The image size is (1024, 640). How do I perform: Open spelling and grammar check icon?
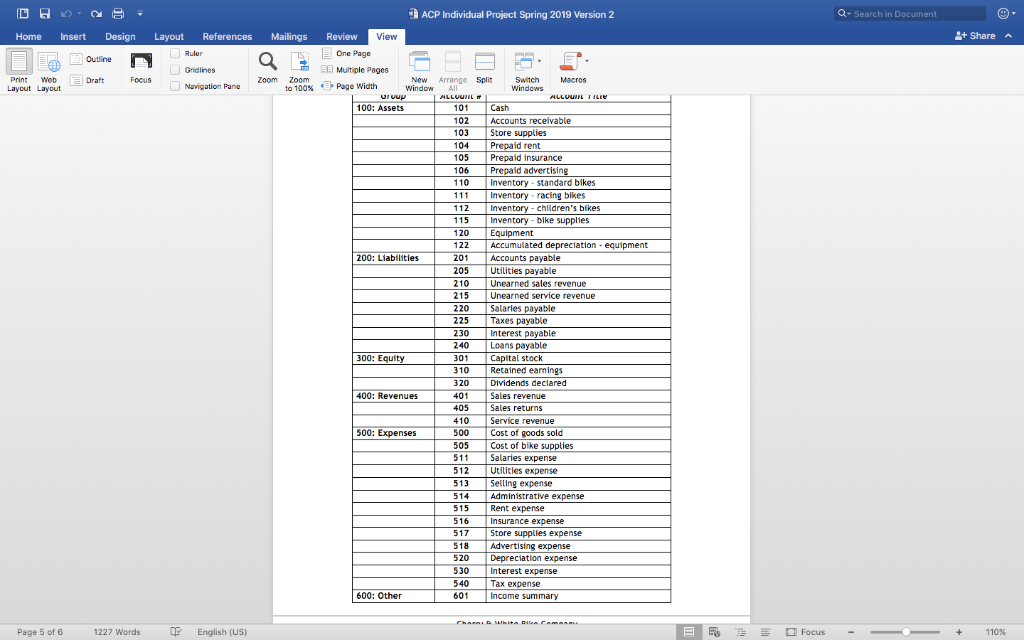point(176,632)
